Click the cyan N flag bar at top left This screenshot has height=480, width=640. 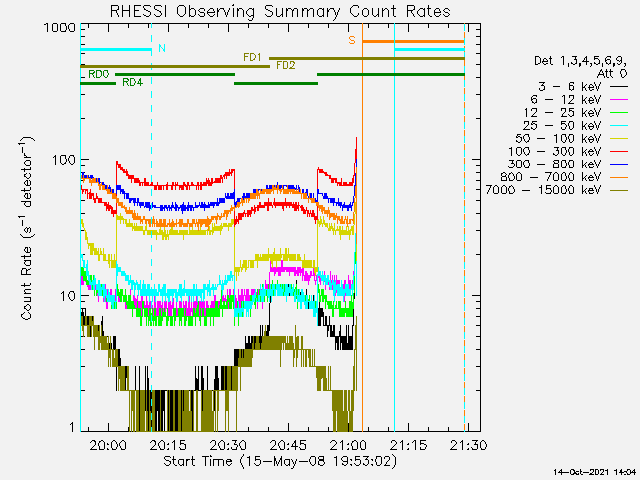116,50
